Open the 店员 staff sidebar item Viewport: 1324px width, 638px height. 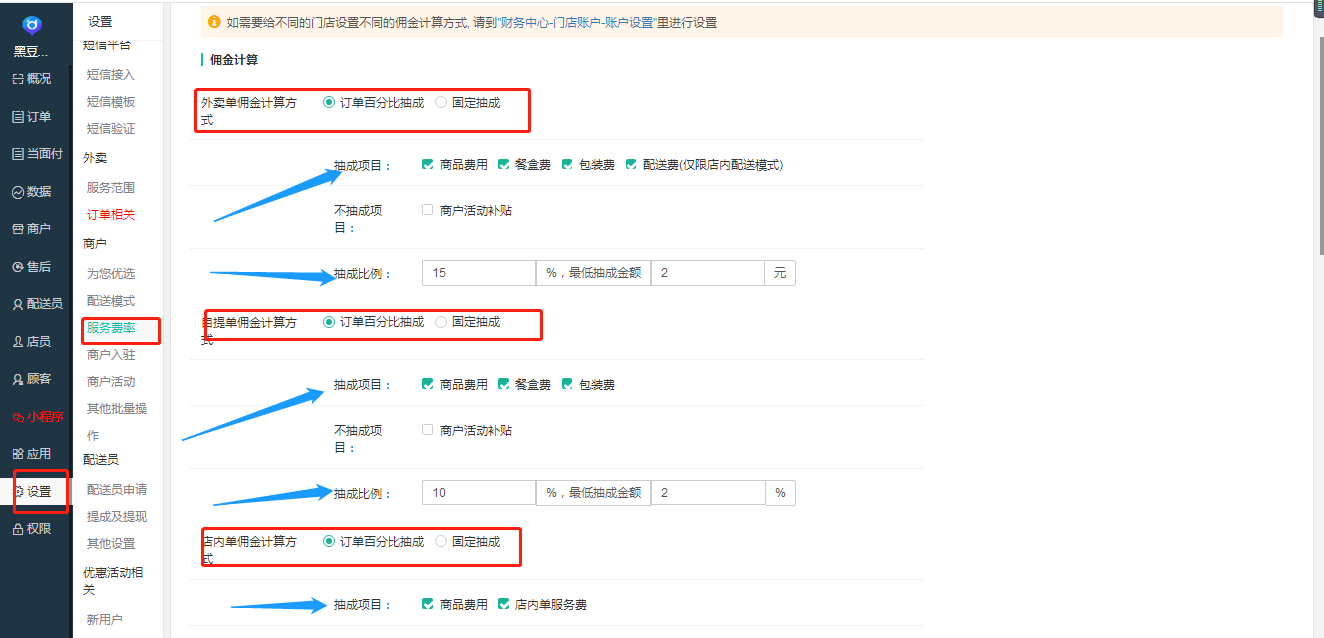[32, 342]
